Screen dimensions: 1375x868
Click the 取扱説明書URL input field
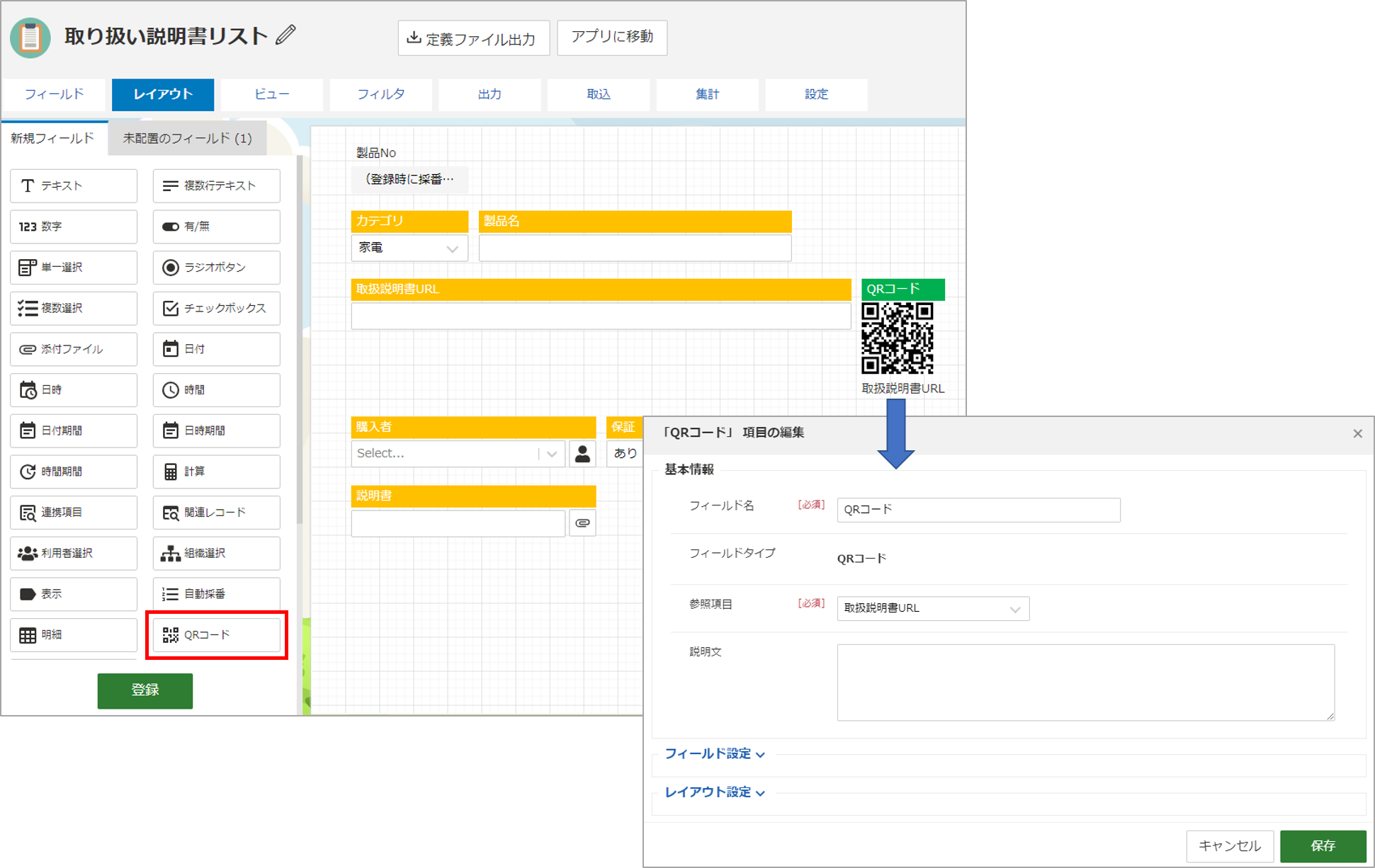[x=601, y=316]
